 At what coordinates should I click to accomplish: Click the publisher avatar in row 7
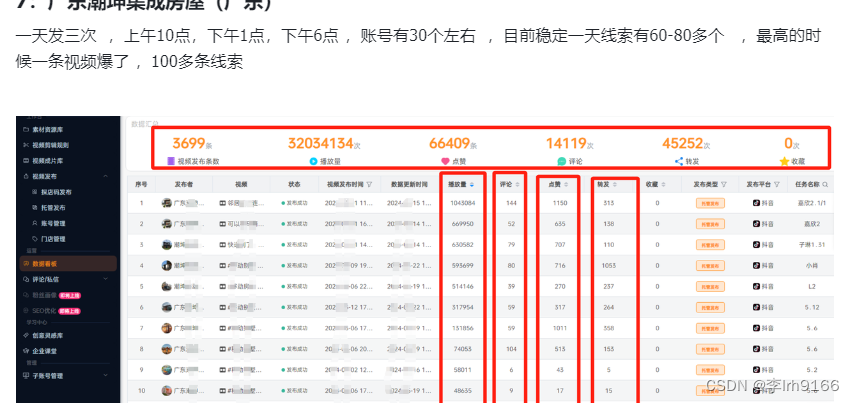click(x=167, y=328)
